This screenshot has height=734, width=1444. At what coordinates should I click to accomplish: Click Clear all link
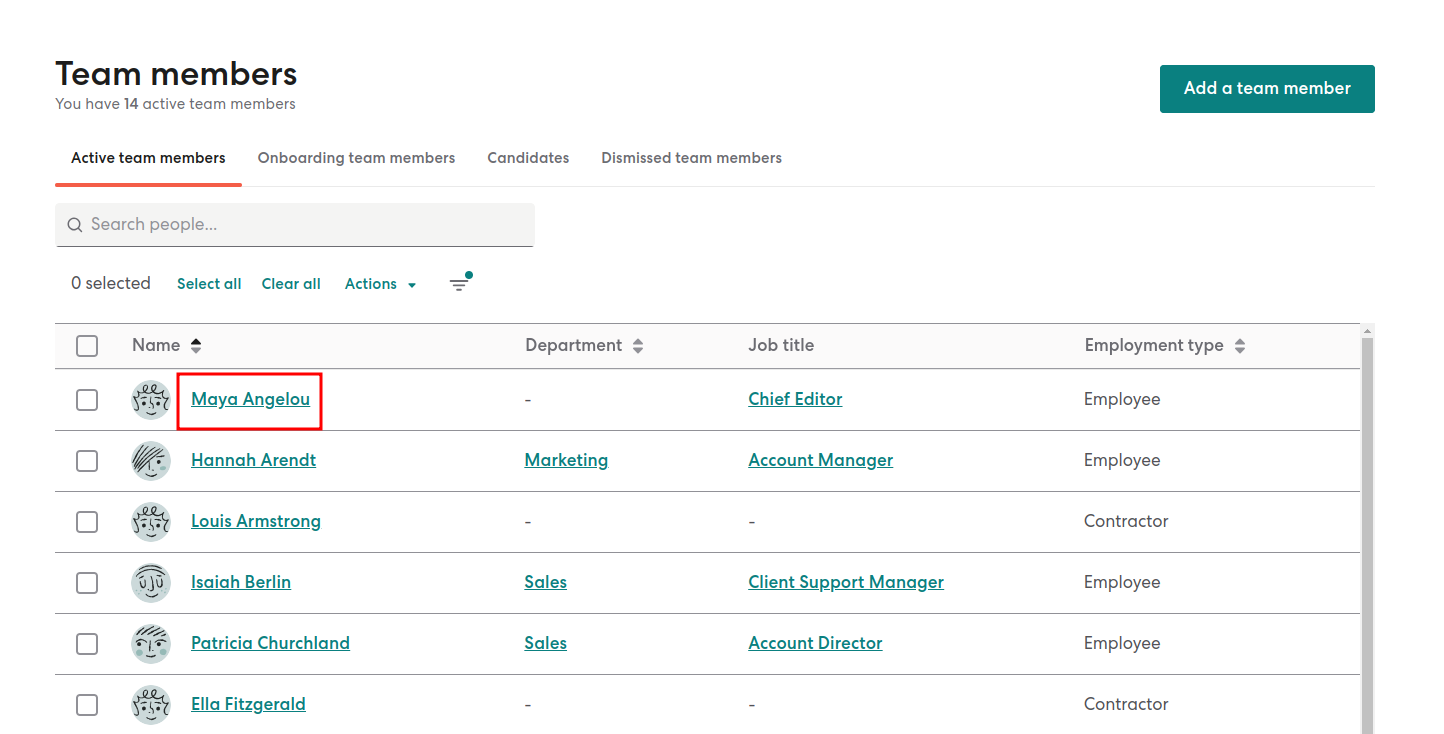pos(291,284)
